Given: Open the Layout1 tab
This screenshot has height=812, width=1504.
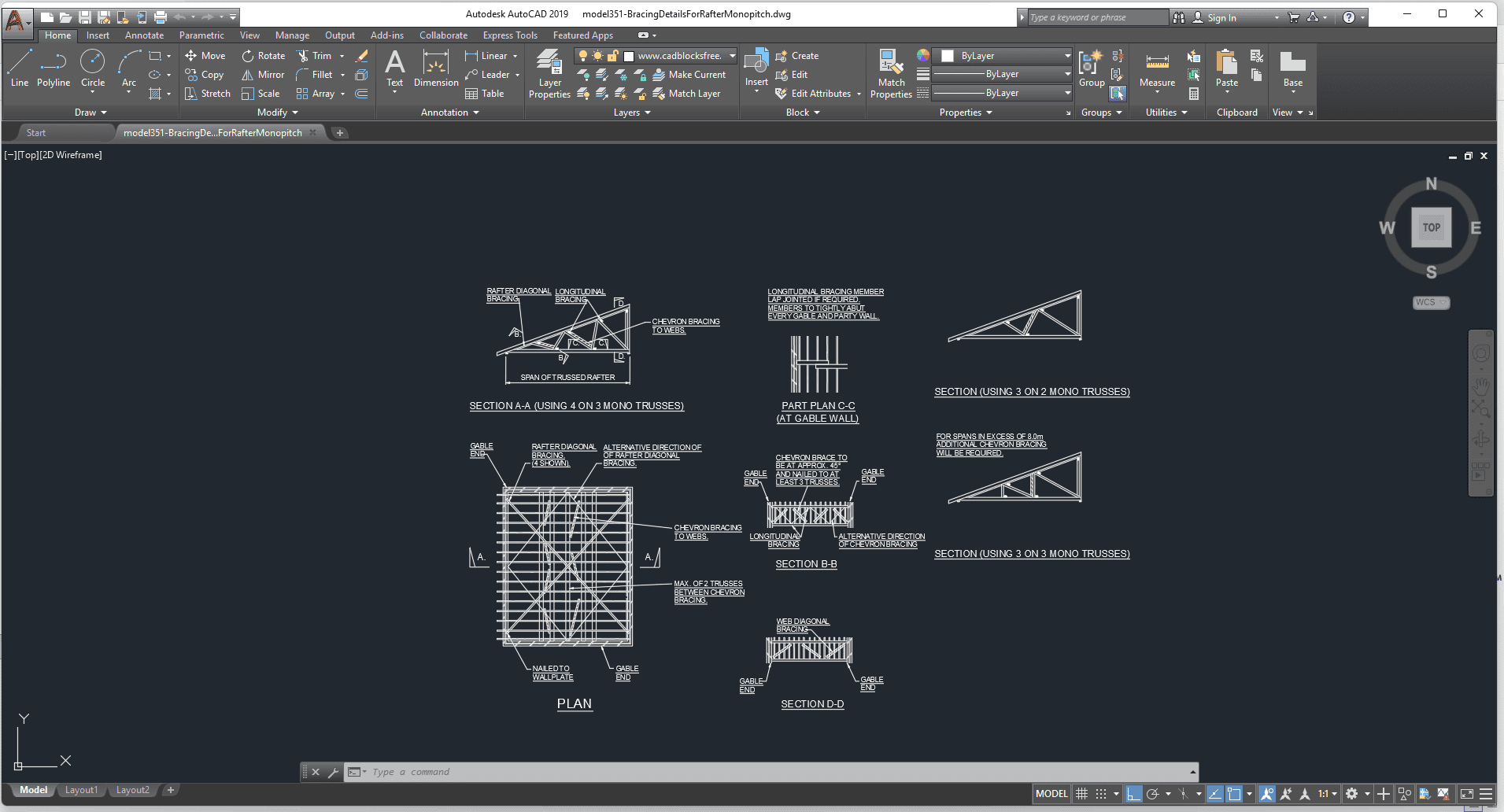Looking at the screenshot, I should [x=81, y=790].
